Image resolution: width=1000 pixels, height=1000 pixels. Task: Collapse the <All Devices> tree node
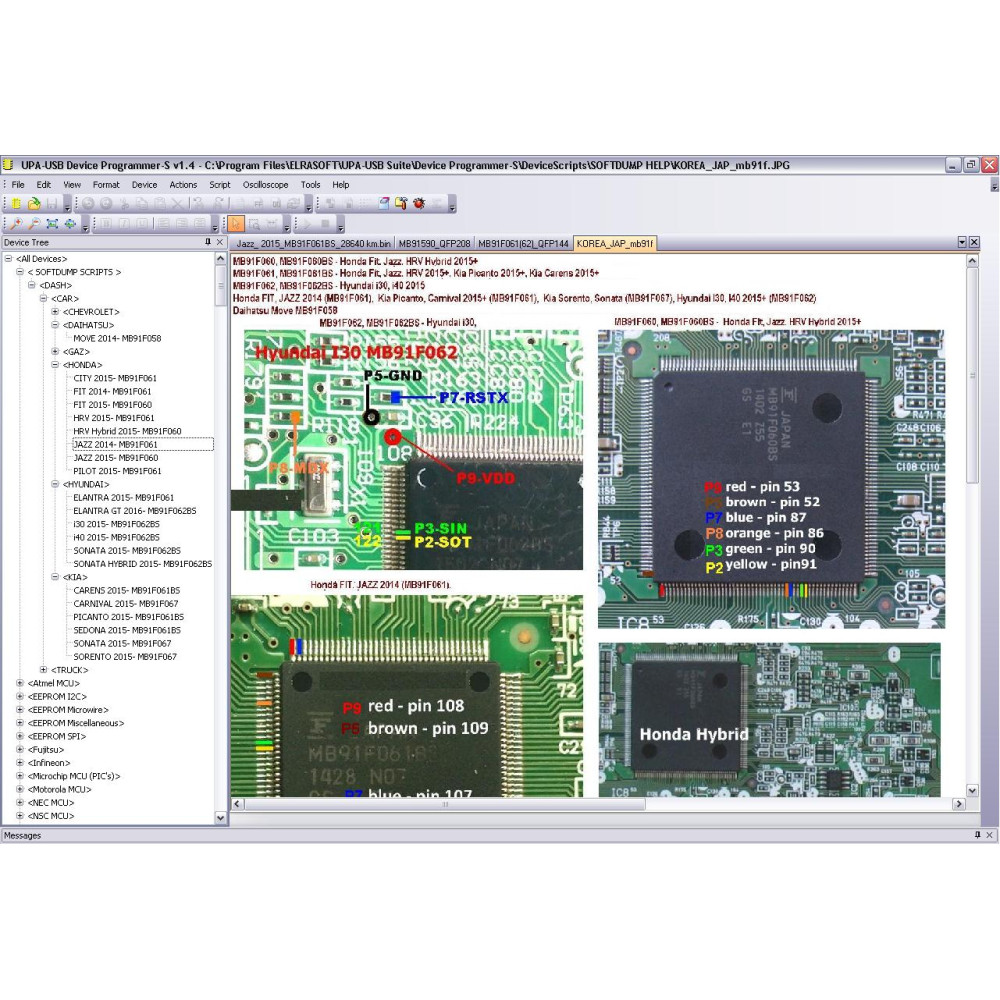[x=8, y=258]
